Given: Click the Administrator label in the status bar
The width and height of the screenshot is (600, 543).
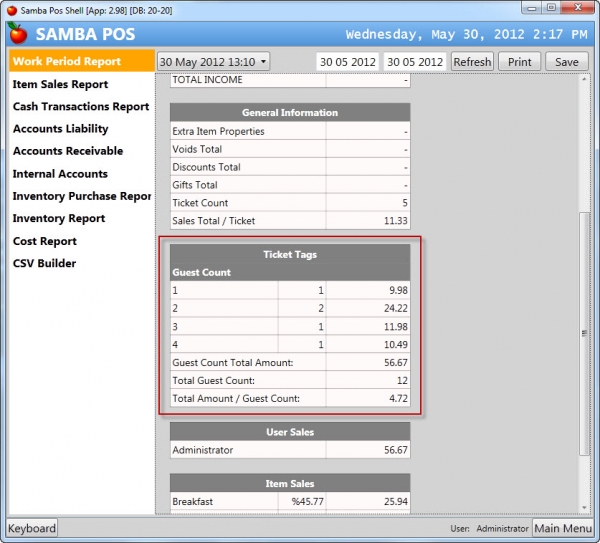Looking at the screenshot, I should pyautogui.click(x=502, y=528).
